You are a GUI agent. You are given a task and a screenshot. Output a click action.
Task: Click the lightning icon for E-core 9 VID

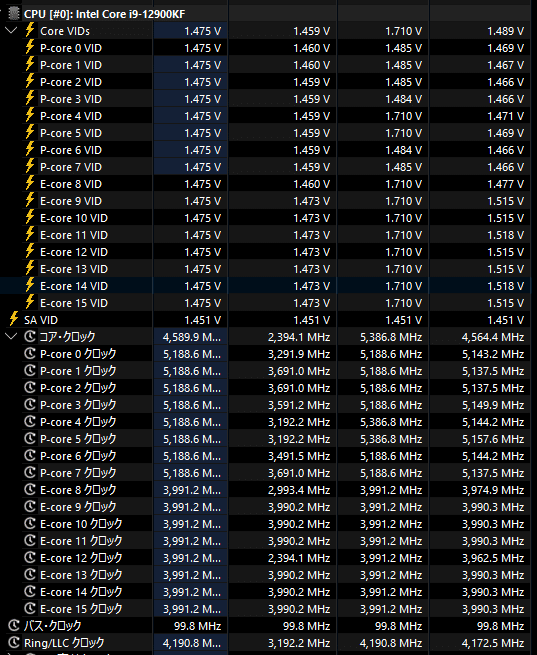tap(30, 201)
